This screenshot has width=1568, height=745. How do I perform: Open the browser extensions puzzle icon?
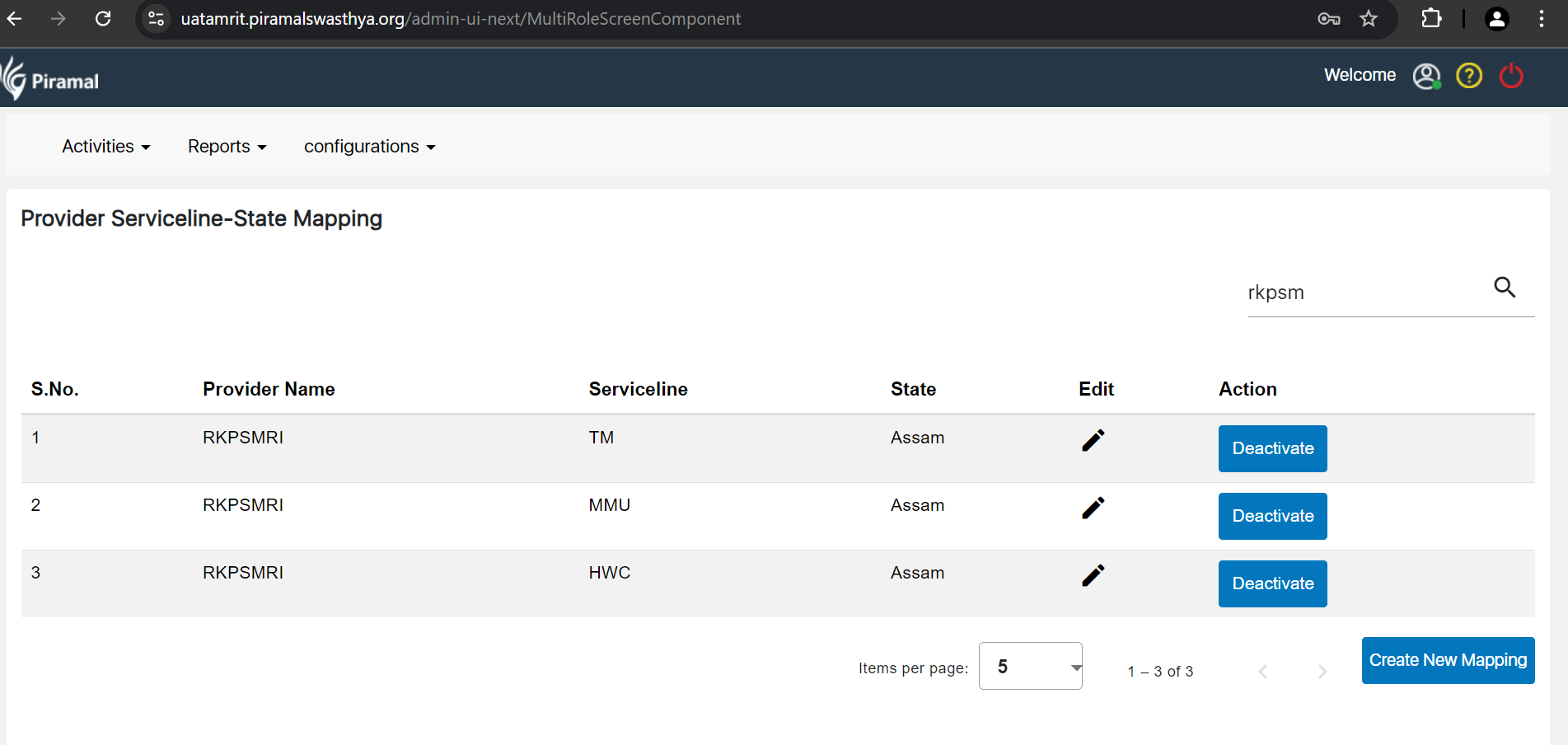coord(1431,19)
